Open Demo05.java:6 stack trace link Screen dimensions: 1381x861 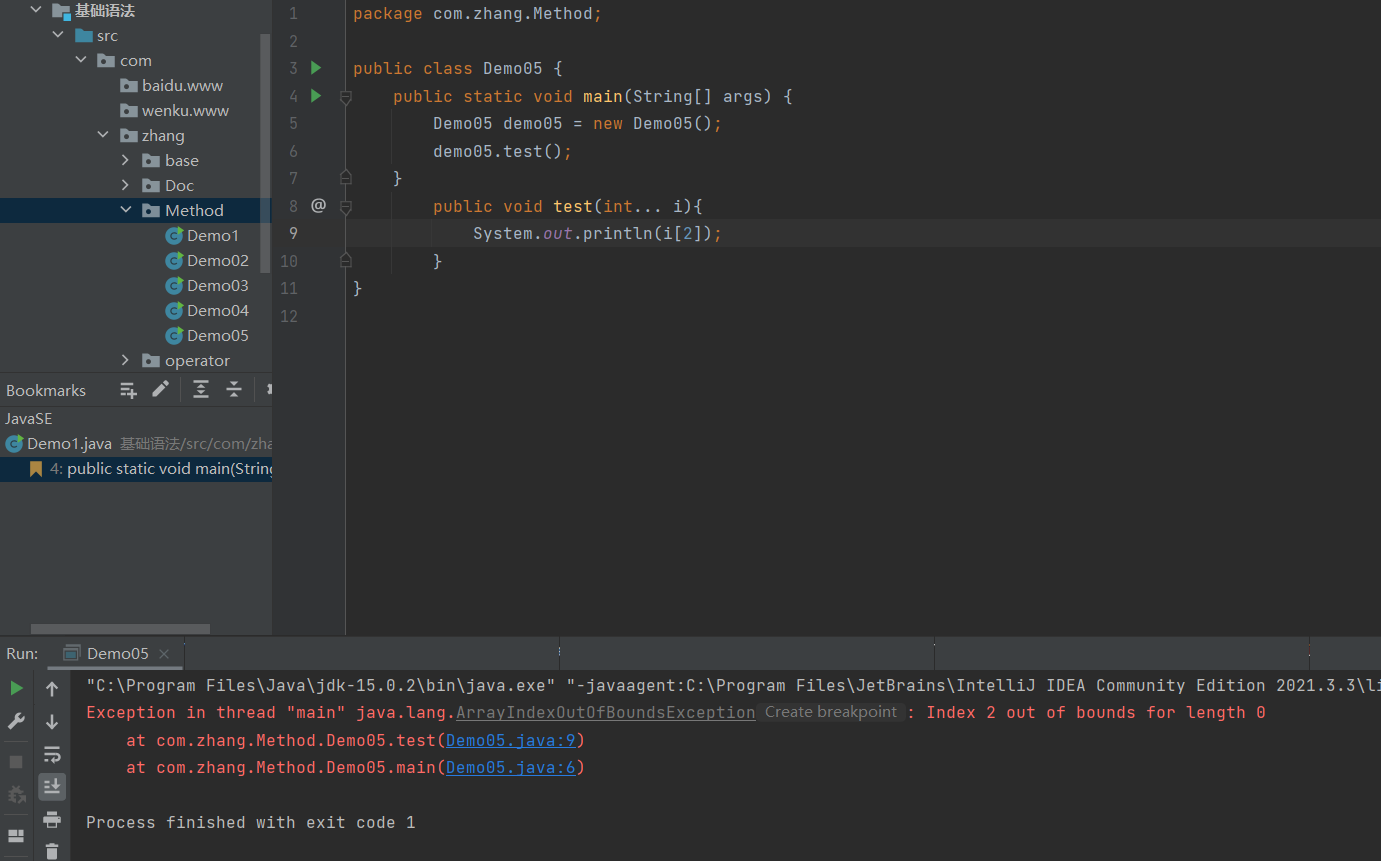pos(511,767)
